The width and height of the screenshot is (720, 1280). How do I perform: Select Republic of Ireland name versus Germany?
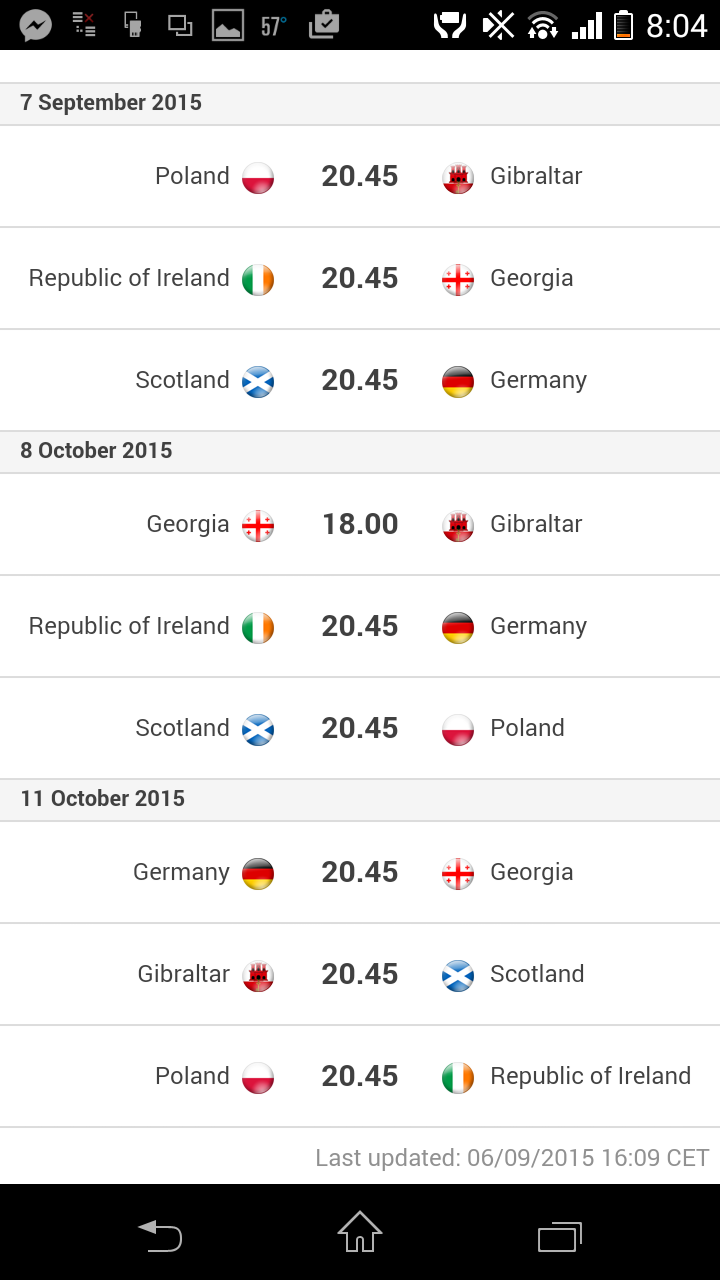[x=129, y=626]
